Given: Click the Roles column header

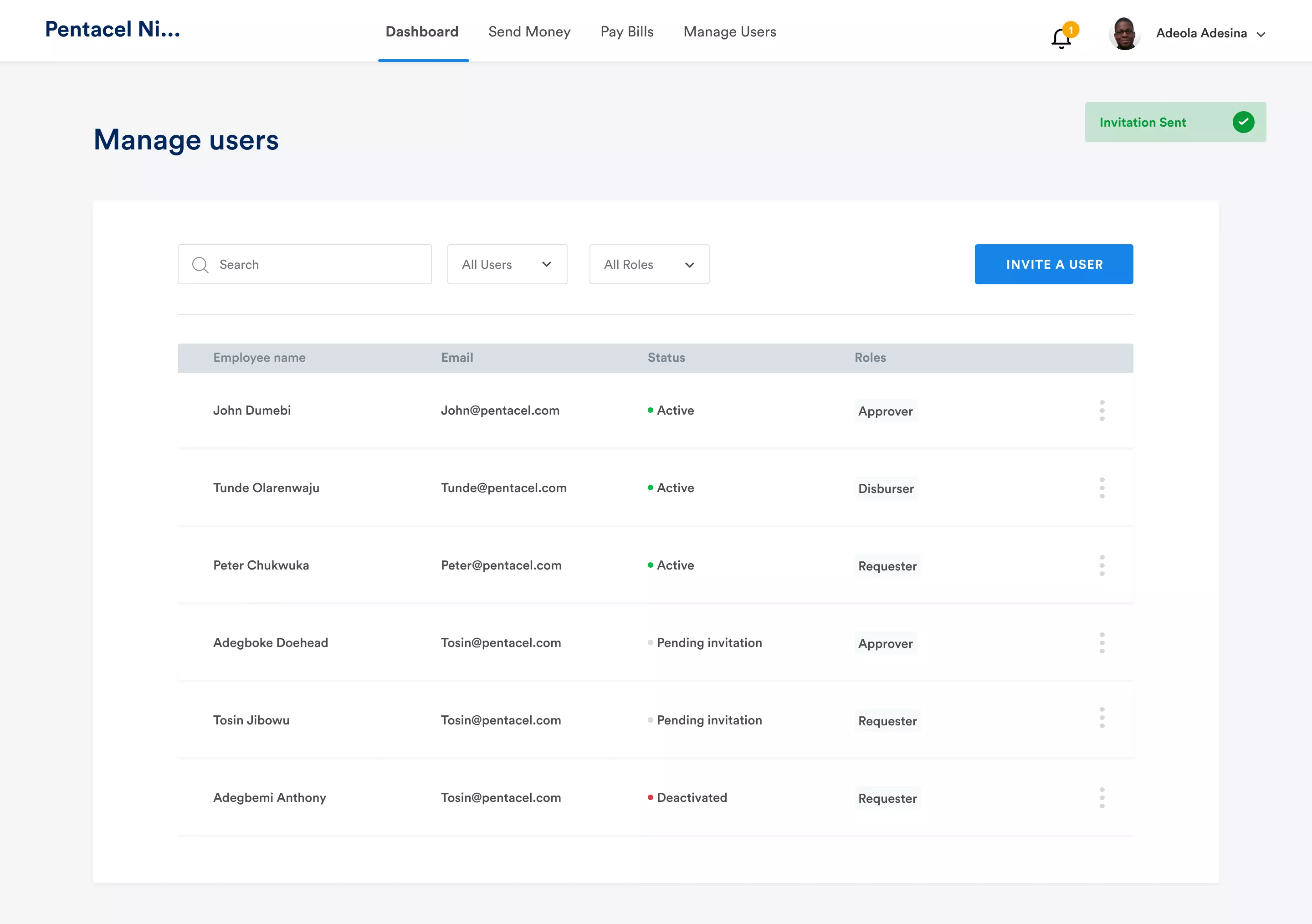Looking at the screenshot, I should (x=870, y=358).
